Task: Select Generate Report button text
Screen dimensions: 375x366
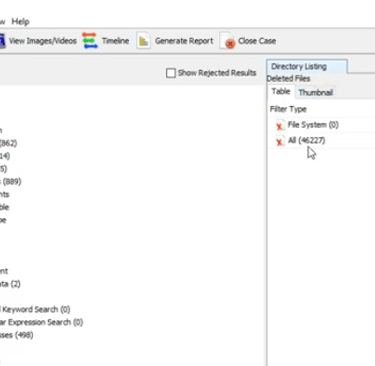Action: [x=184, y=41]
